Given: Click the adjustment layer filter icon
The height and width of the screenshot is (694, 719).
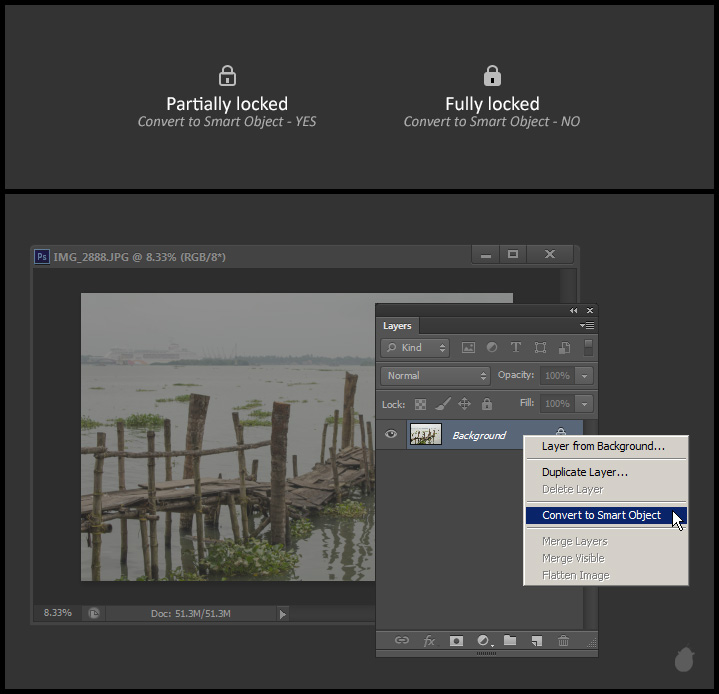Looking at the screenshot, I should click(x=492, y=348).
